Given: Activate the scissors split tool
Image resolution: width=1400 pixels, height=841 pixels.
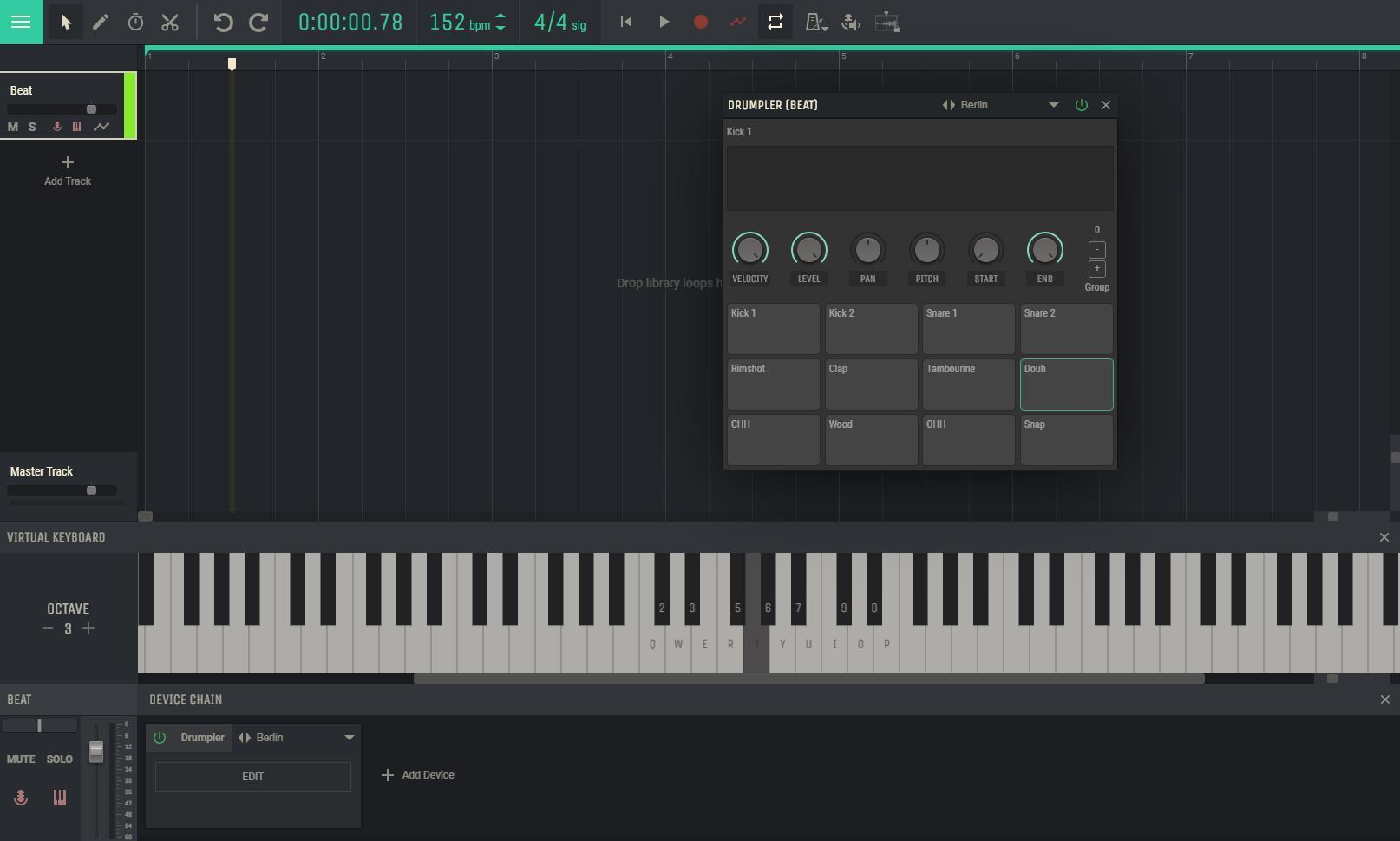Looking at the screenshot, I should point(170,23).
